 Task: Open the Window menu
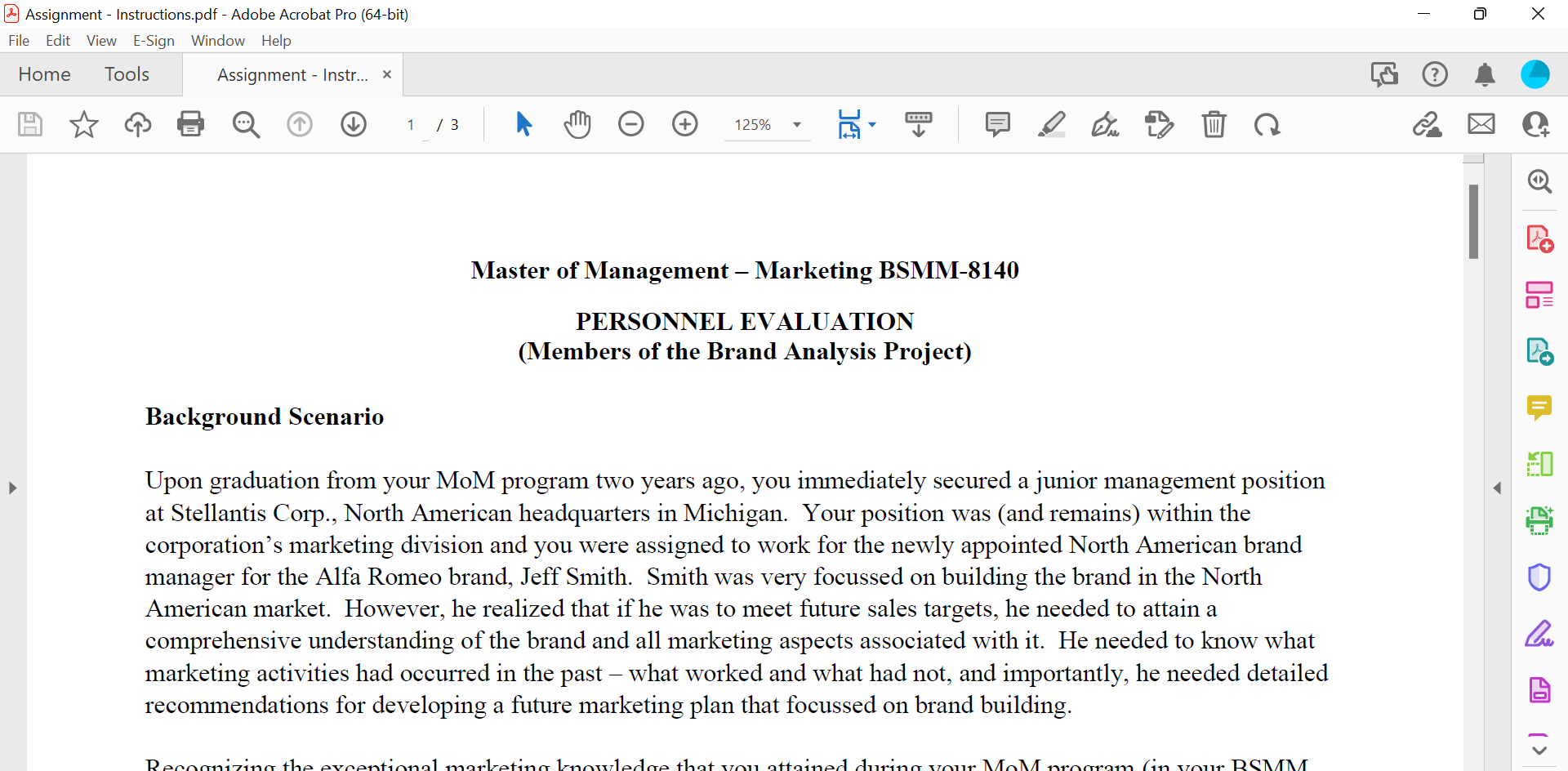(218, 41)
